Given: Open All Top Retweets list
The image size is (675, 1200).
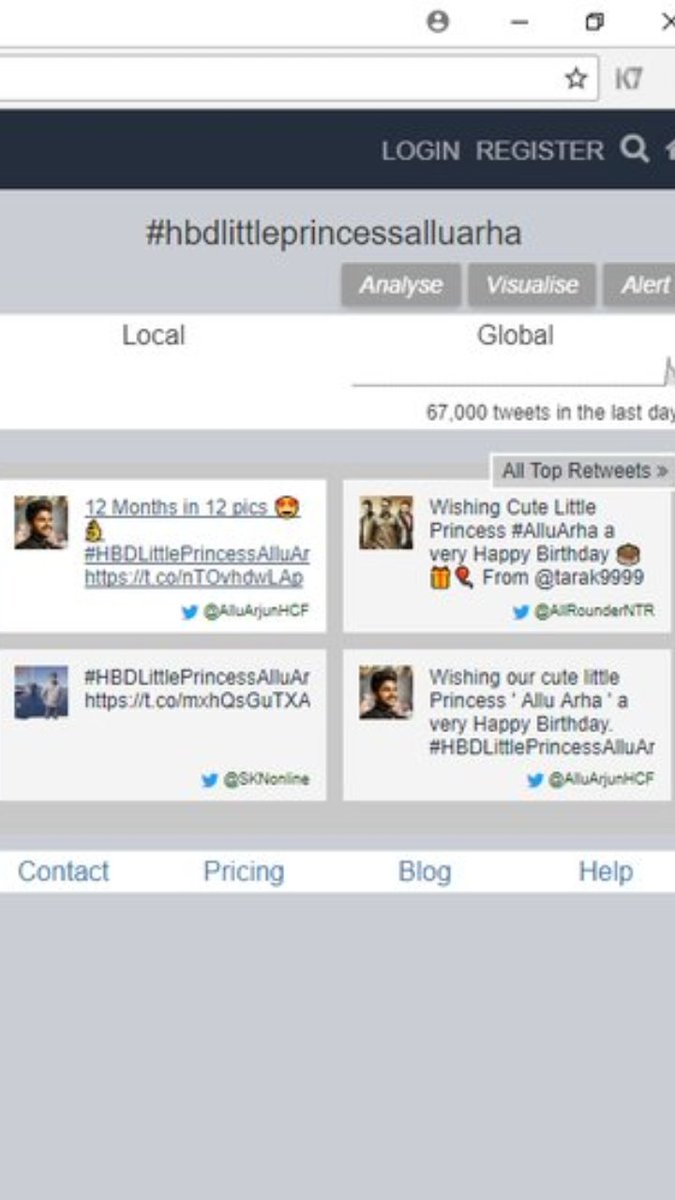Looking at the screenshot, I should 584,470.
